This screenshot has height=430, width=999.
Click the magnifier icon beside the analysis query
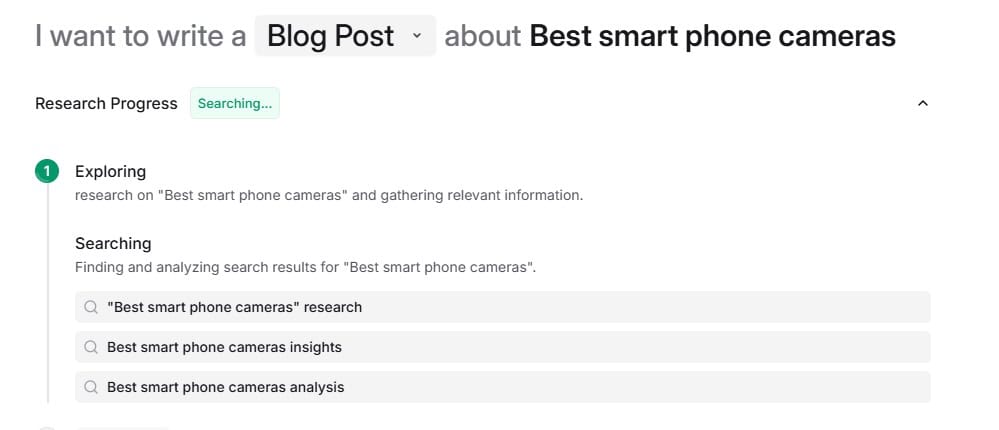(x=91, y=387)
